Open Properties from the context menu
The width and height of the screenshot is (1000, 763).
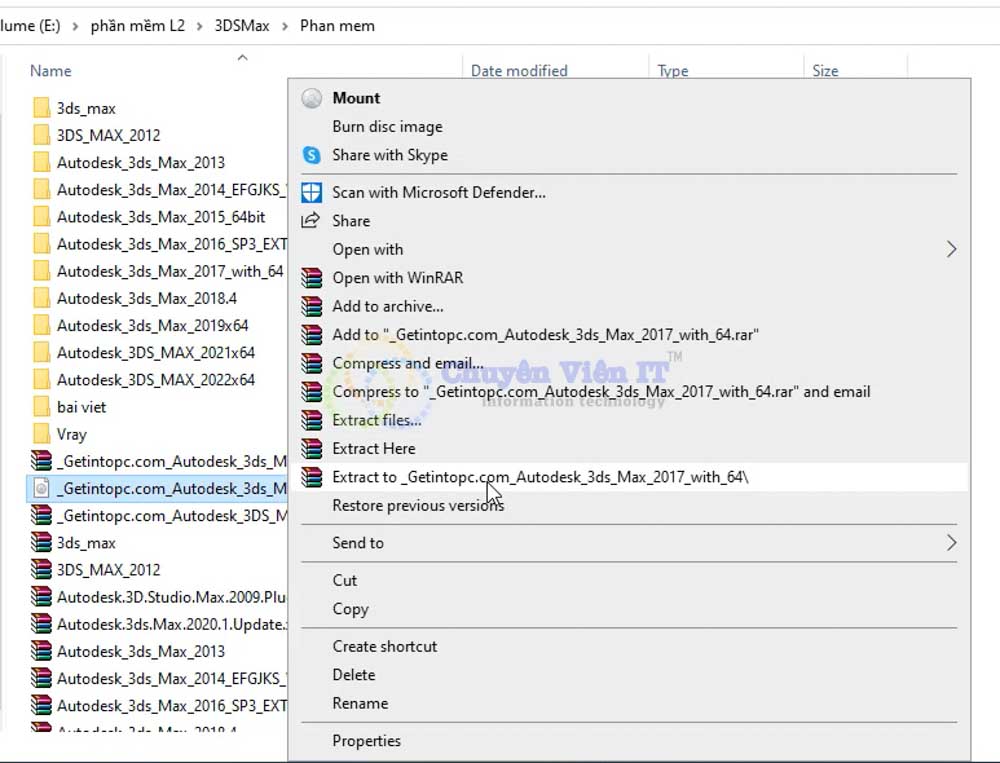[x=367, y=741]
